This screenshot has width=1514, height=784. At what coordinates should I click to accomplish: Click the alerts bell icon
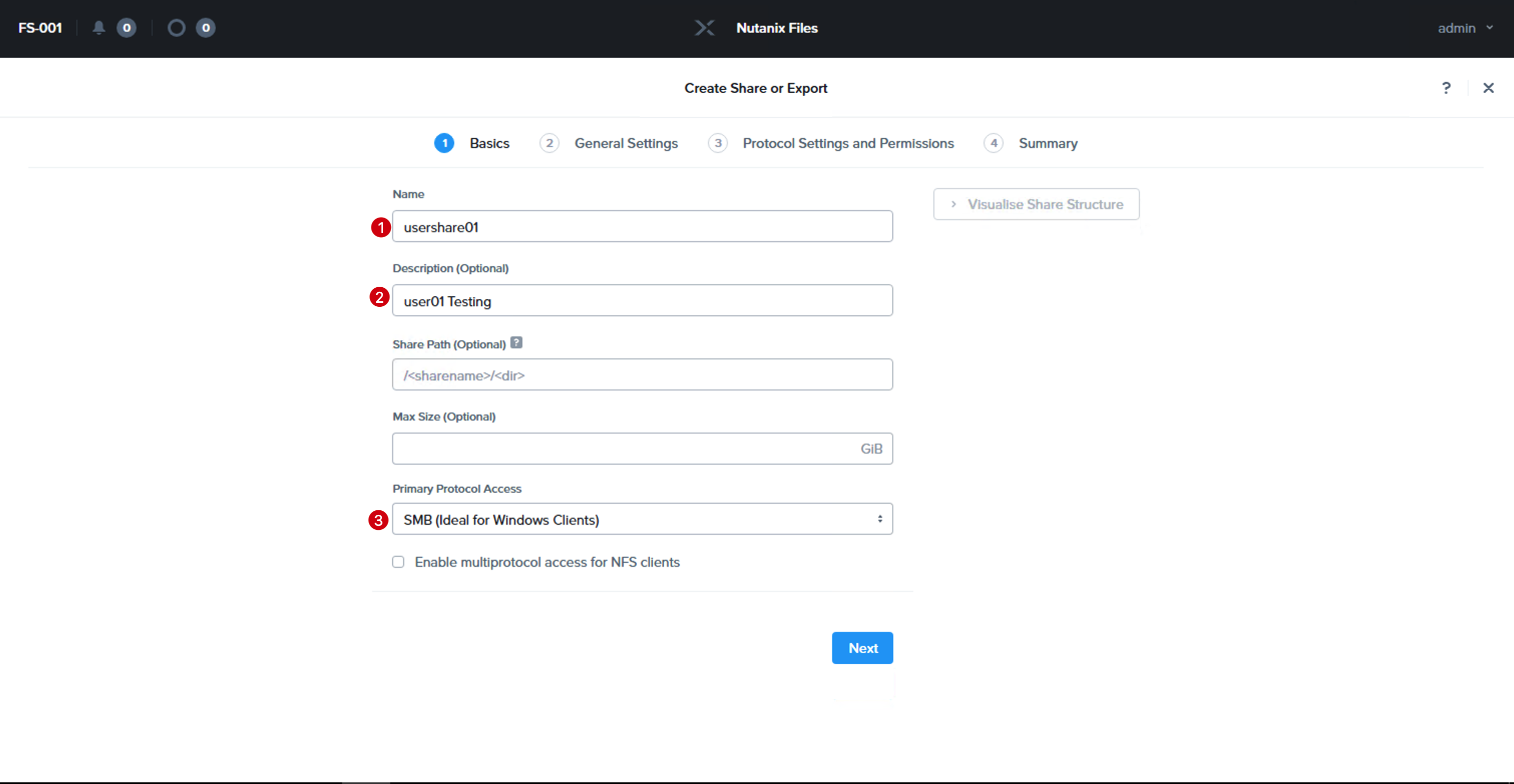point(99,28)
